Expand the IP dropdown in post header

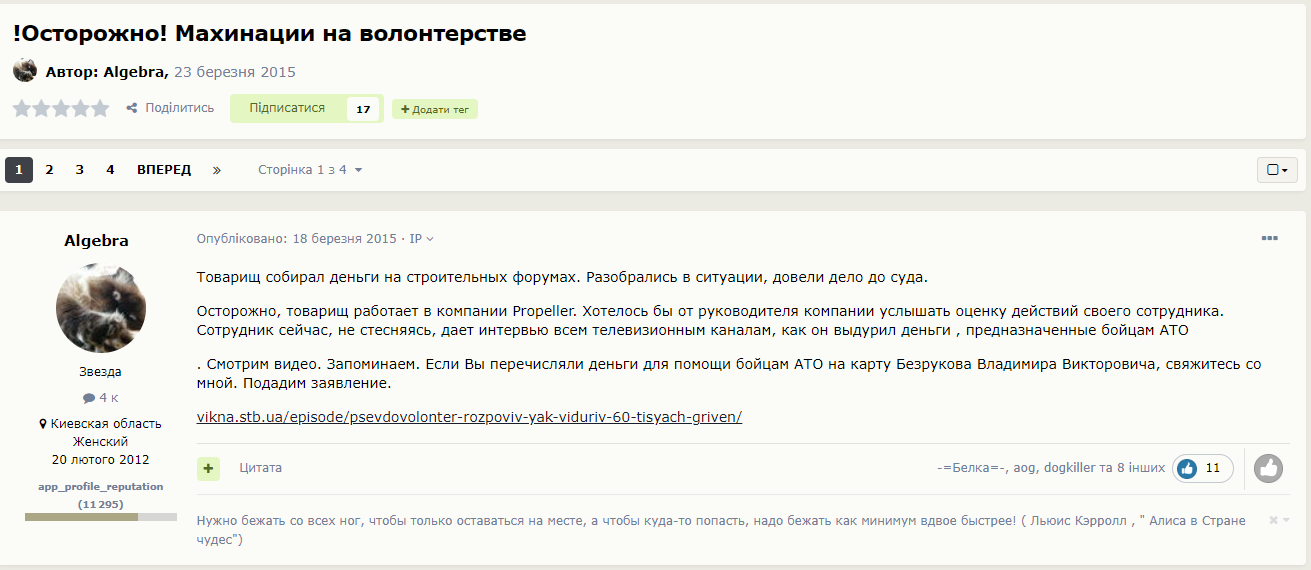coord(421,239)
